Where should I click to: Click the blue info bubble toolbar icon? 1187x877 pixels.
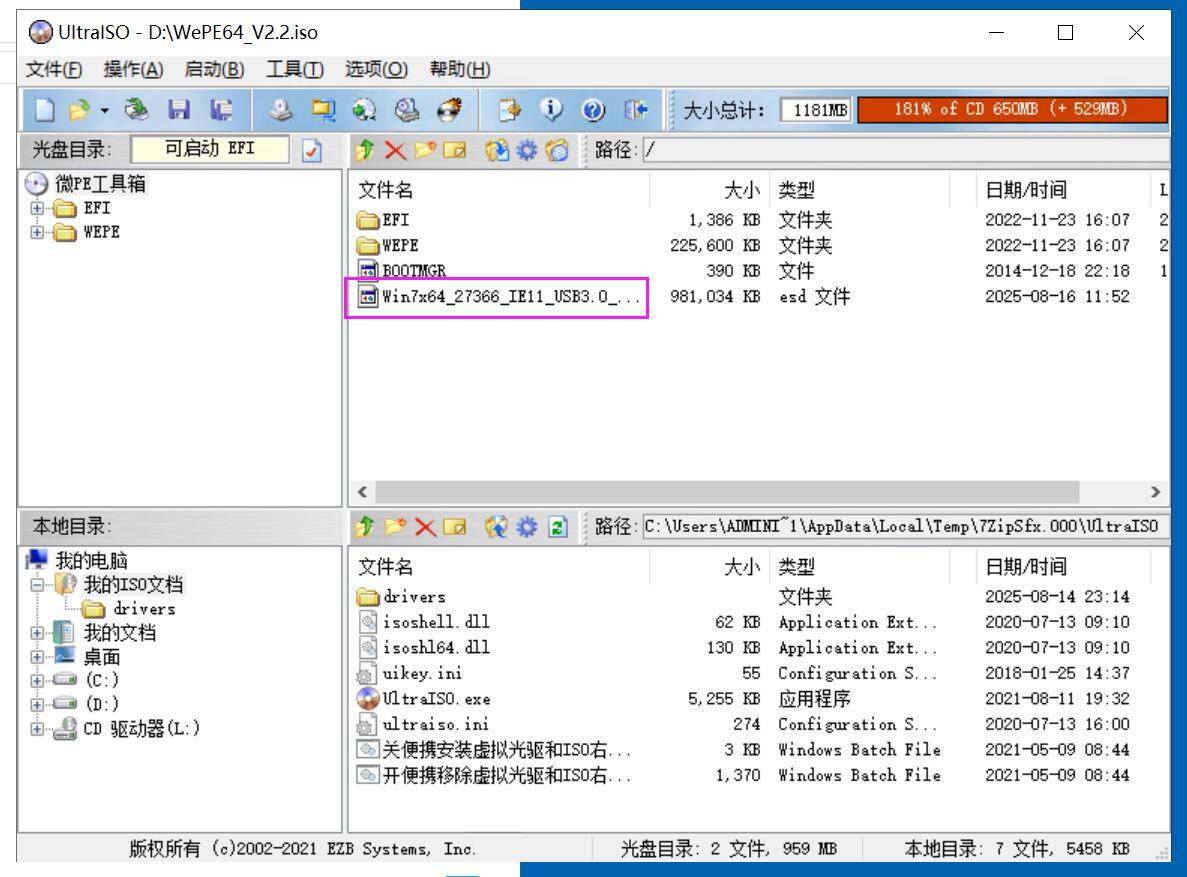point(551,111)
